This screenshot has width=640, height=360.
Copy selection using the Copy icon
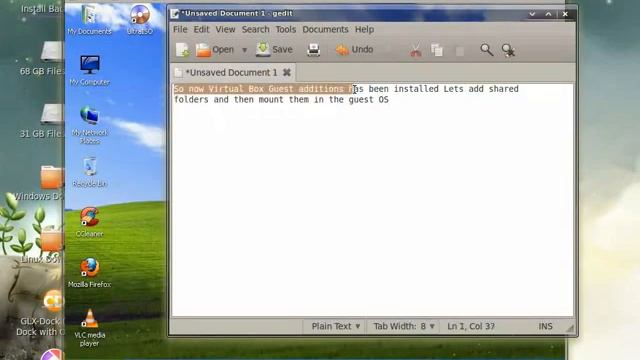pos(437,50)
